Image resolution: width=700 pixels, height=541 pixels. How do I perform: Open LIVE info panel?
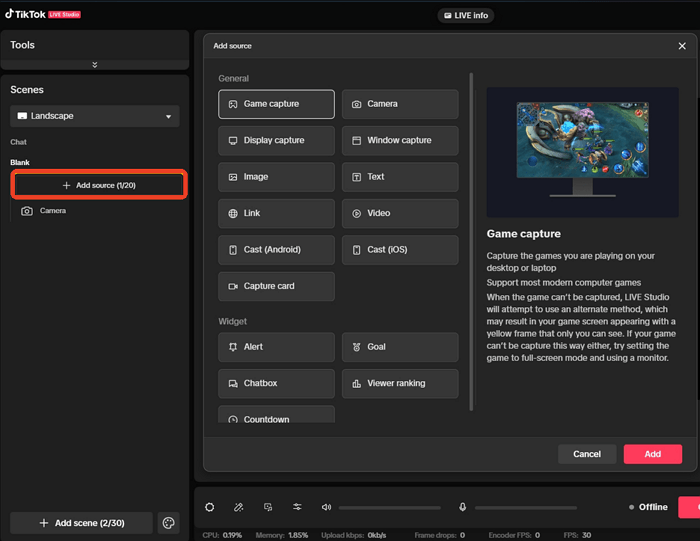point(466,16)
